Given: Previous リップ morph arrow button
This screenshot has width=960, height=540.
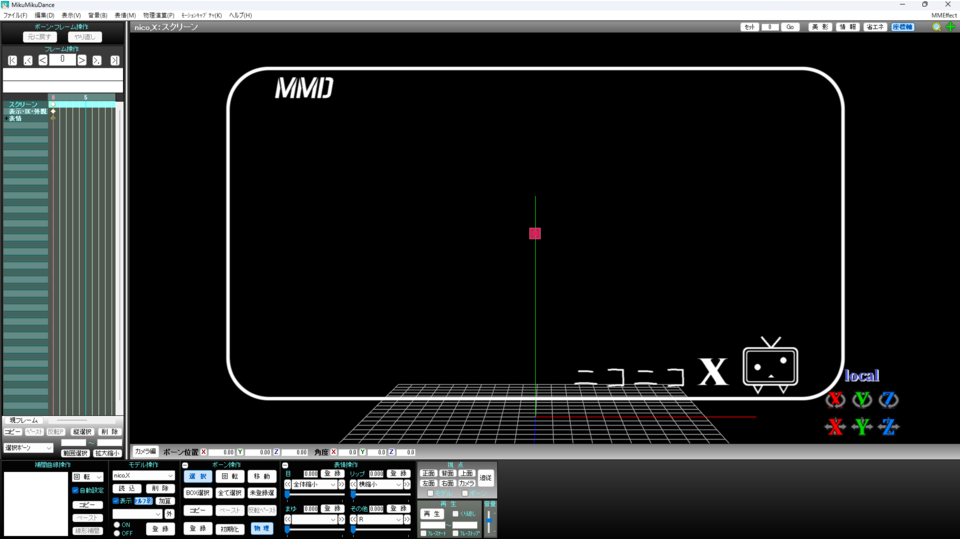Looking at the screenshot, I should (x=353, y=484).
